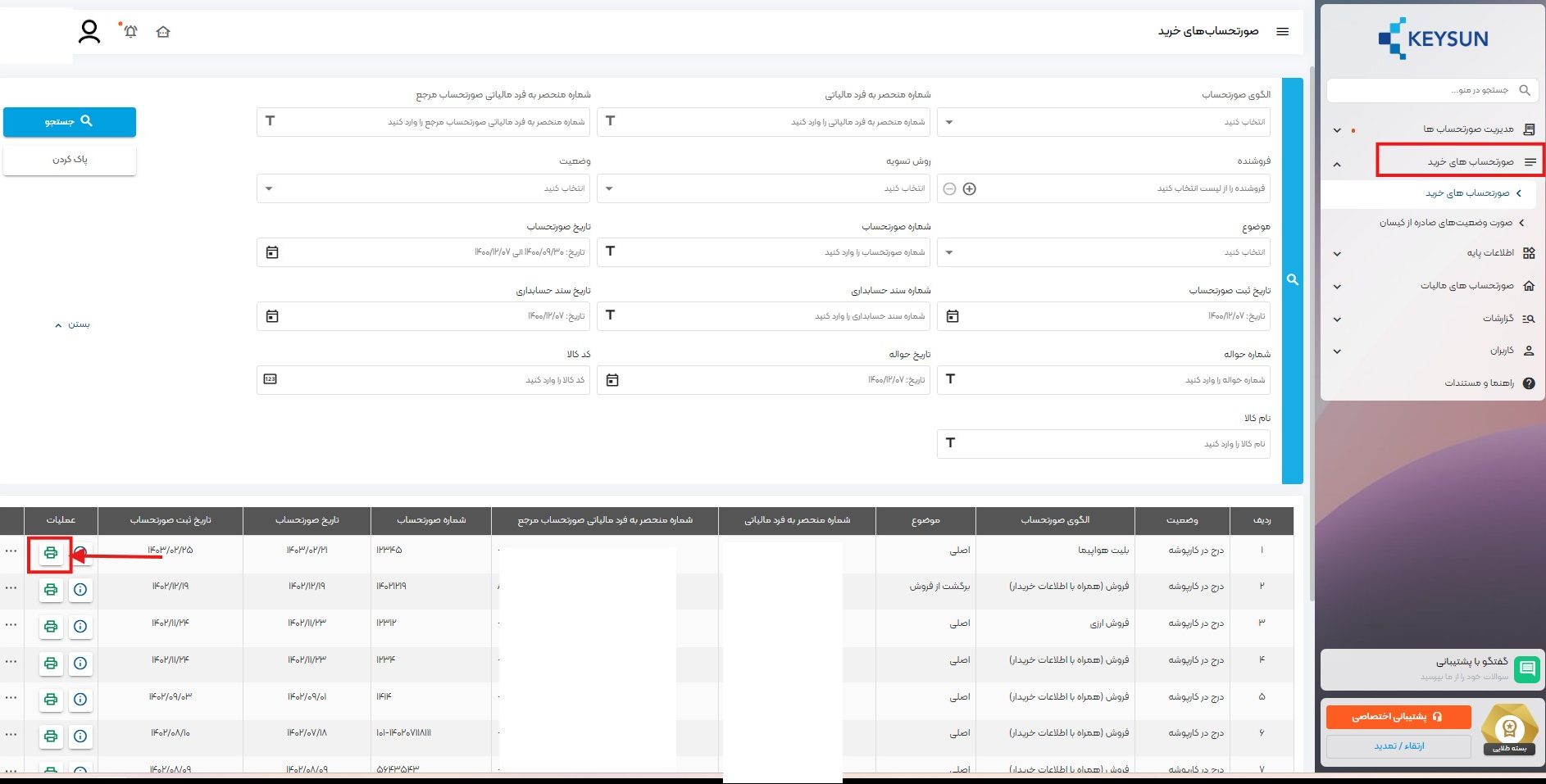Show info for invoice 101-140207118111
This screenshot has height=784, width=1546.
pyautogui.click(x=80, y=736)
